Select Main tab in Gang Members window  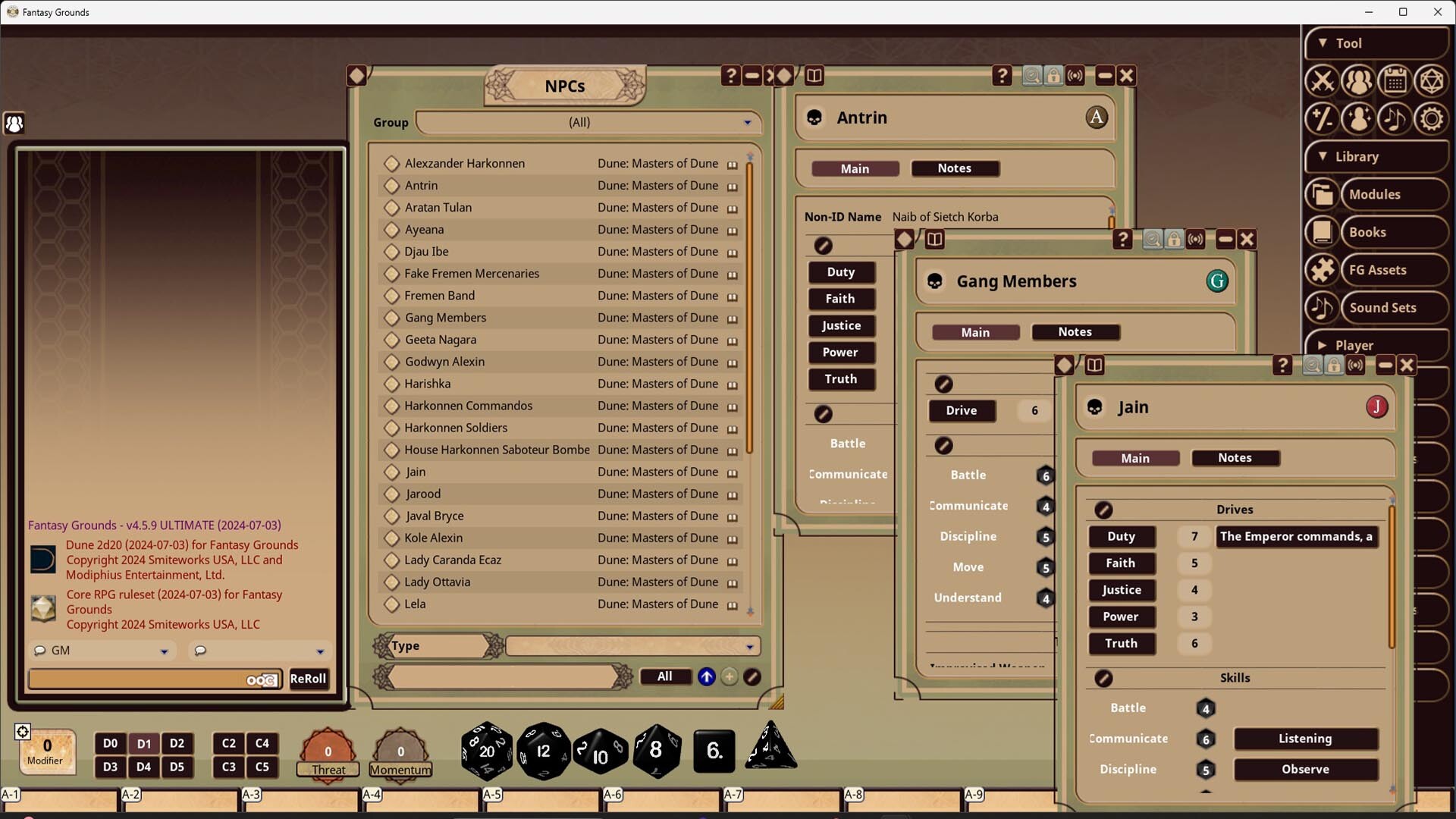point(975,332)
